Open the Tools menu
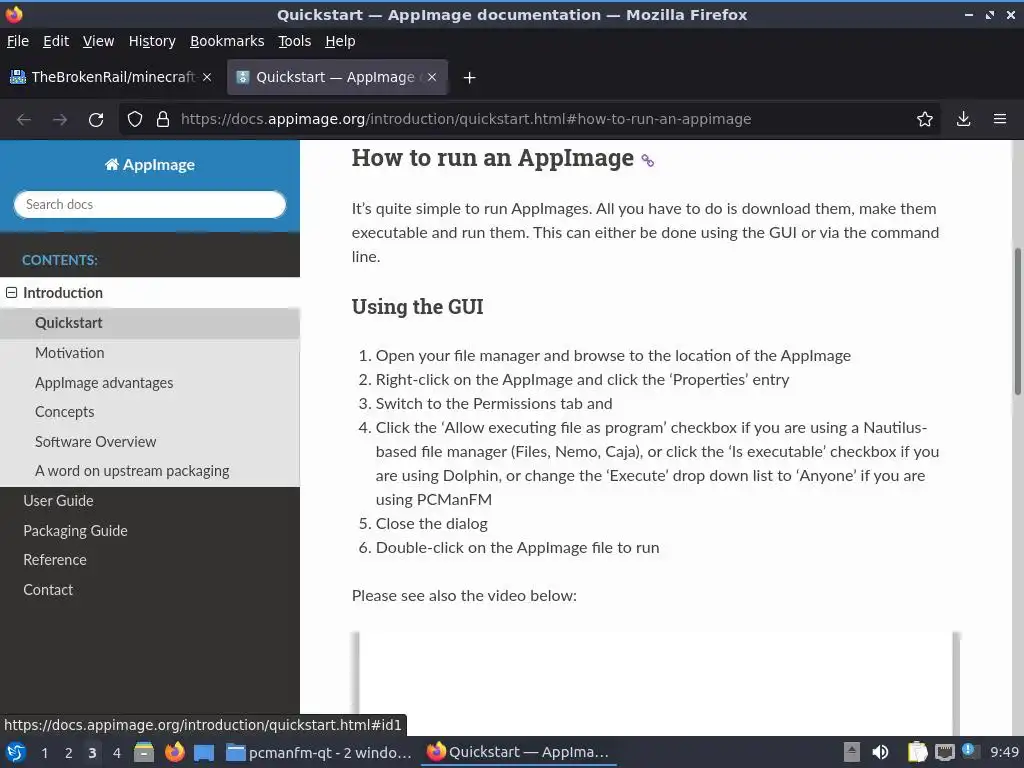Viewport: 1024px width, 768px height. pos(295,41)
